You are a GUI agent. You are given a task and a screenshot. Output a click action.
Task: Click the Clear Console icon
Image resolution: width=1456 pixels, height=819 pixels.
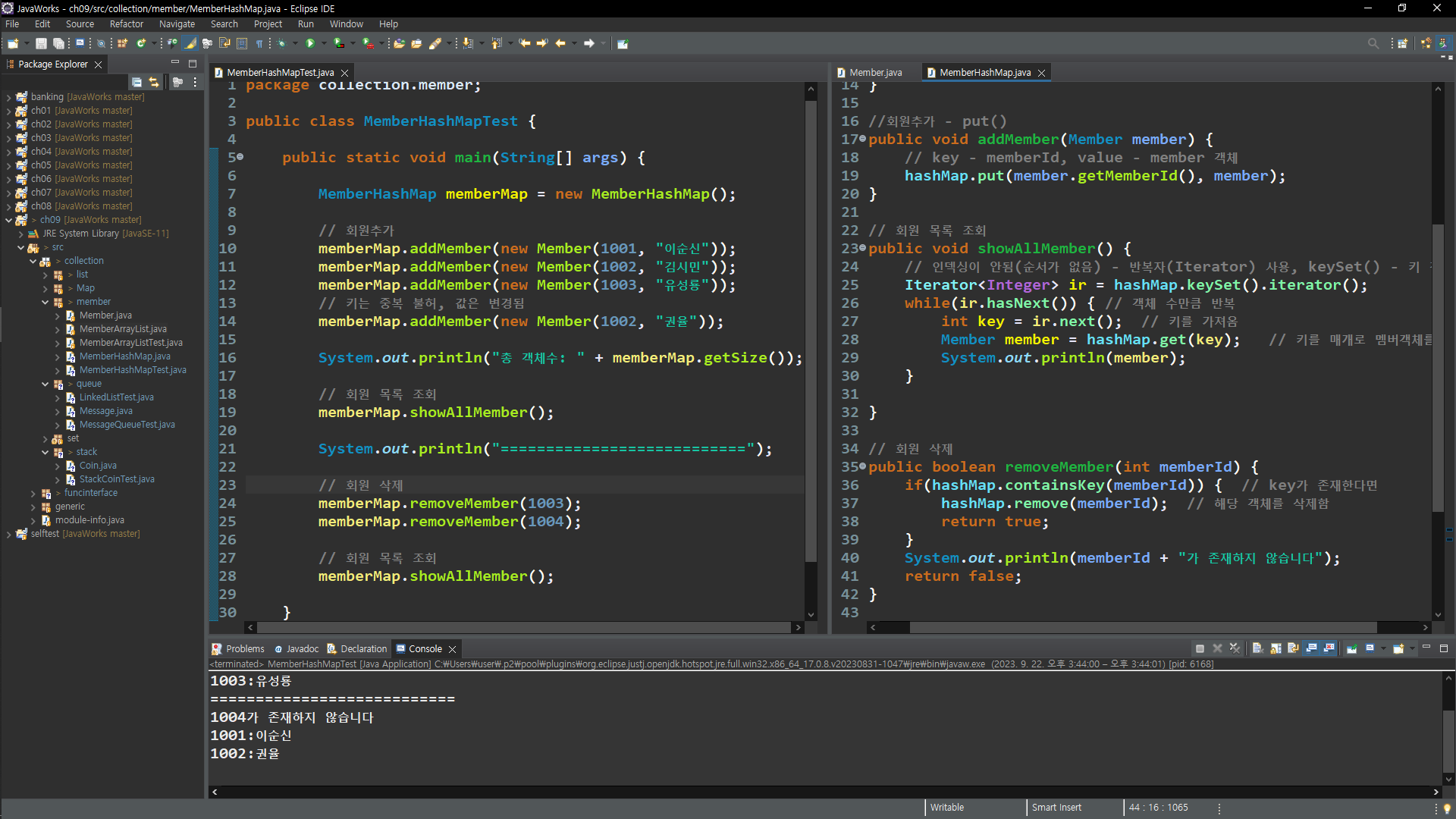[1257, 648]
